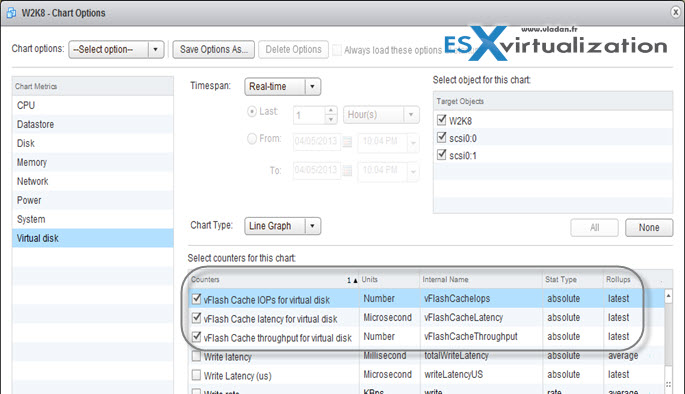Select Network in Chart Metrics
685x394 pixels.
[x=93, y=181]
